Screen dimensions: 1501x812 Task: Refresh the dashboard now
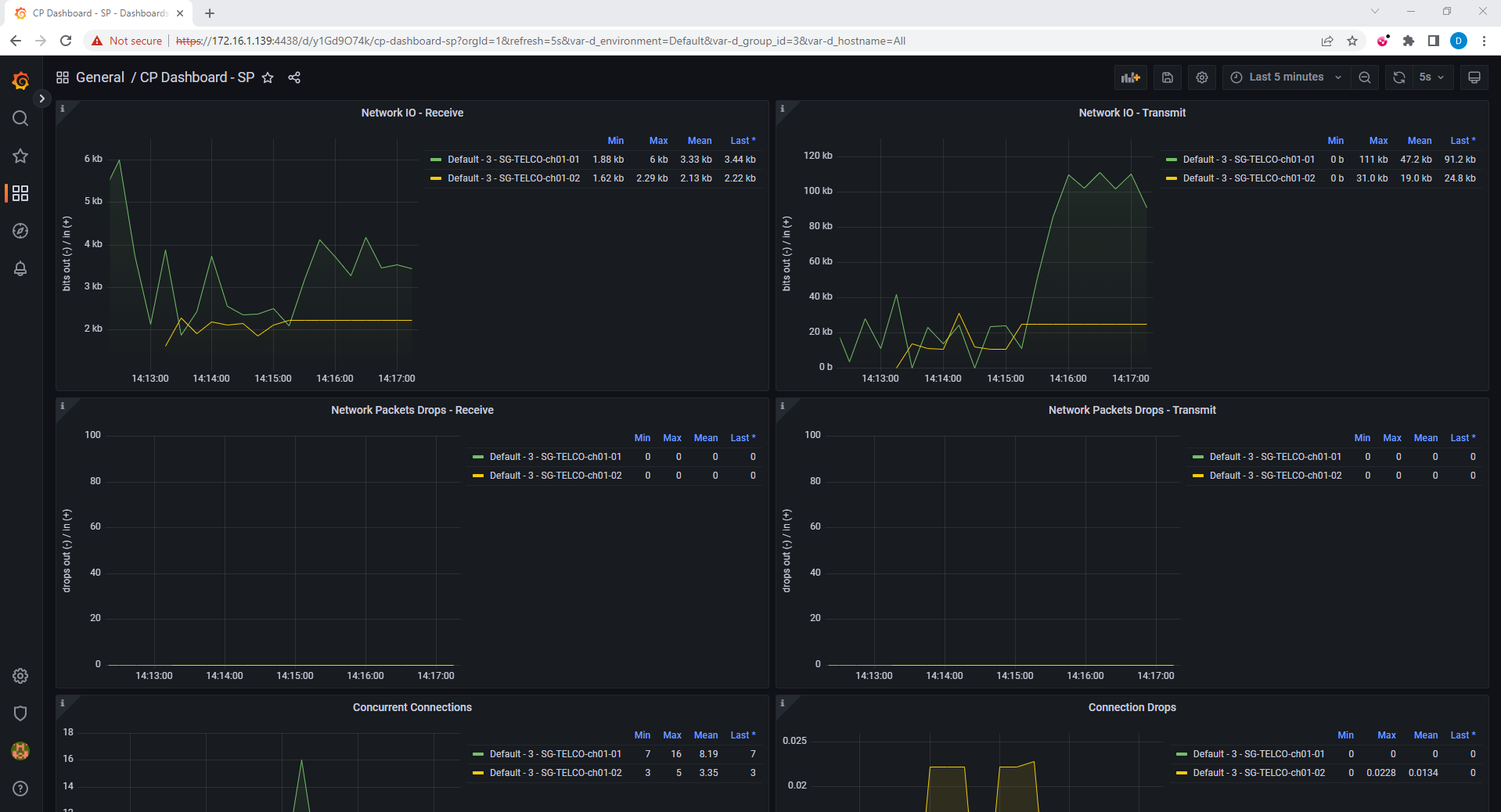(x=1399, y=77)
